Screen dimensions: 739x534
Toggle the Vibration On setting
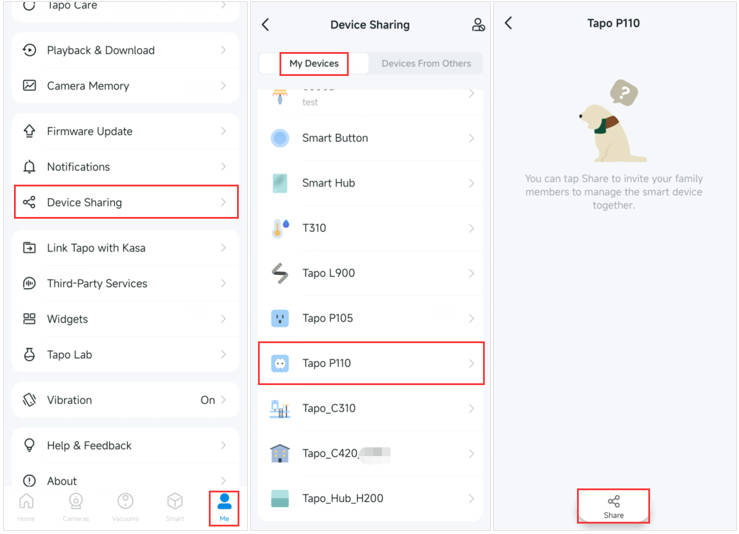tap(212, 400)
